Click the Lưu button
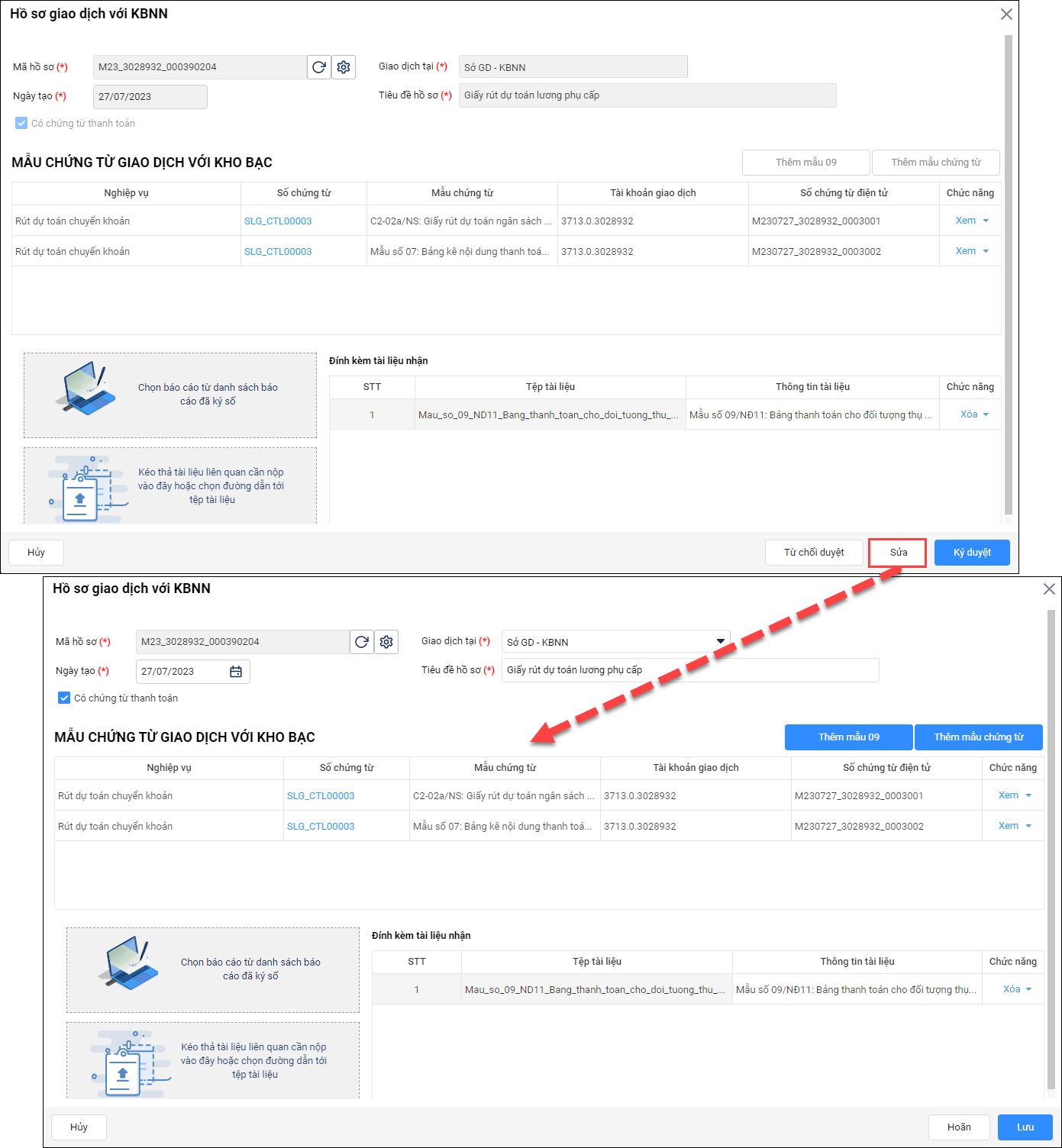Image resolution: width=1062 pixels, height=1148 pixels. tap(1025, 1127)
